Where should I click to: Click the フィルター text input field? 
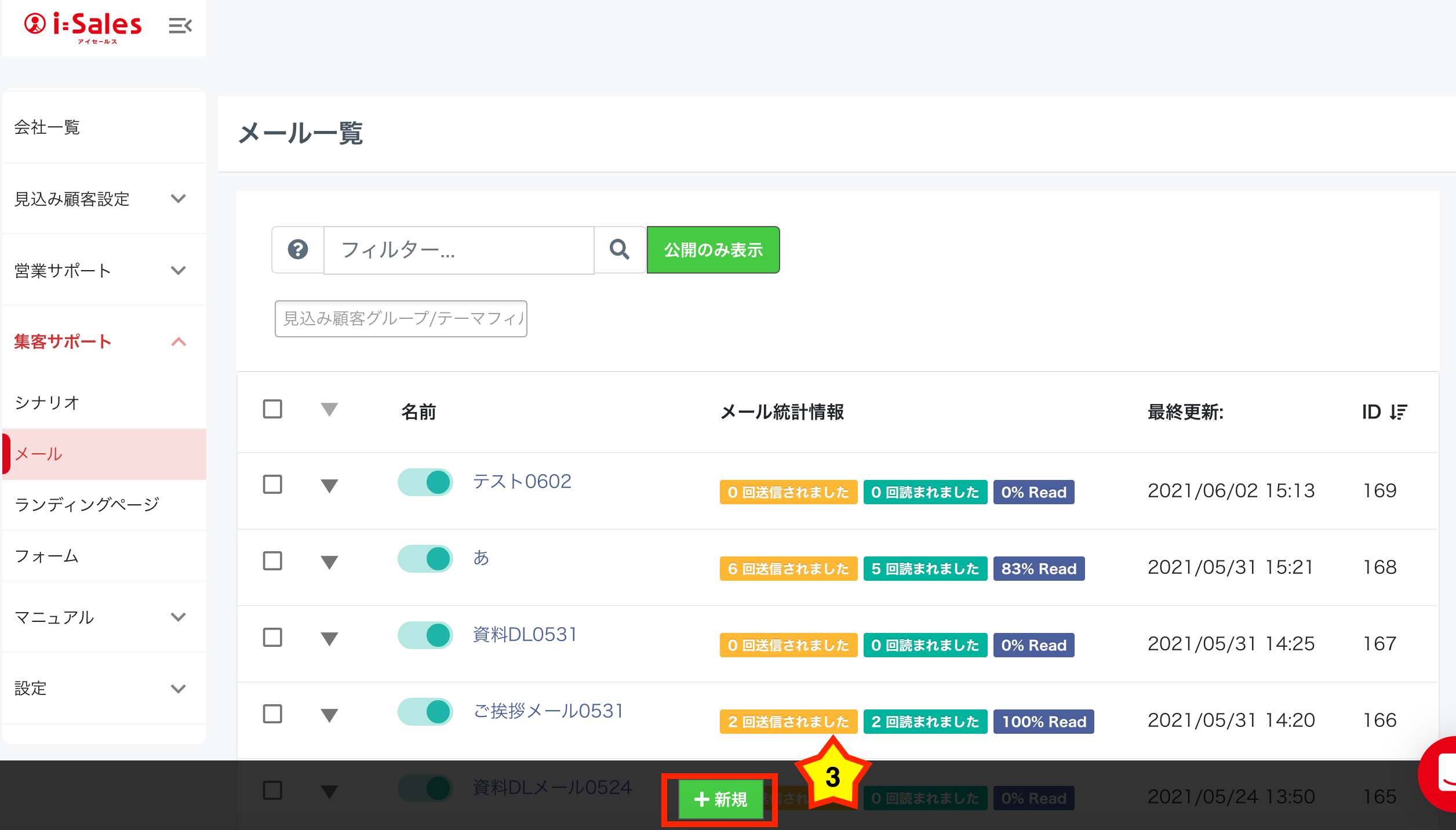coord(458,250)
